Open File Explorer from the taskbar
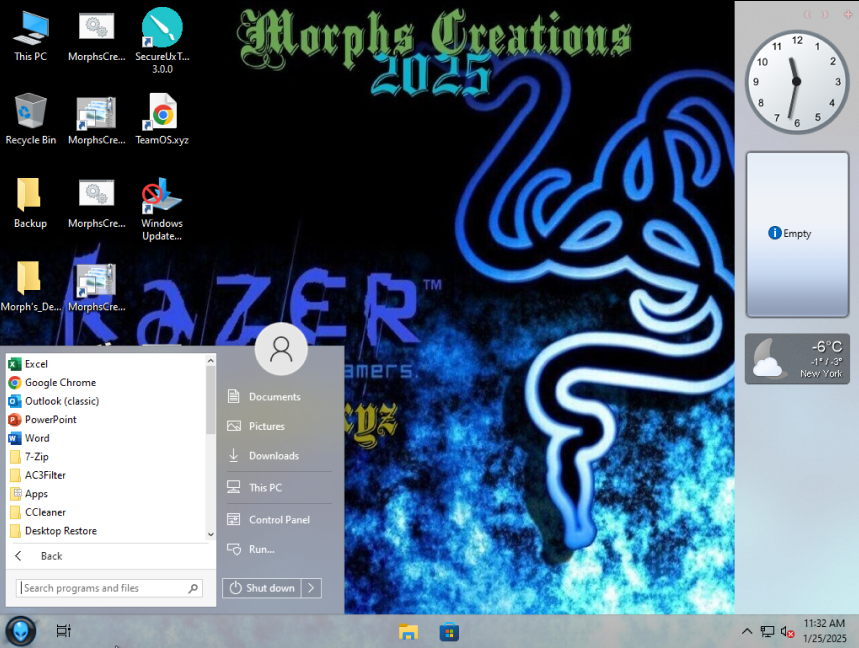 [408, 632]
